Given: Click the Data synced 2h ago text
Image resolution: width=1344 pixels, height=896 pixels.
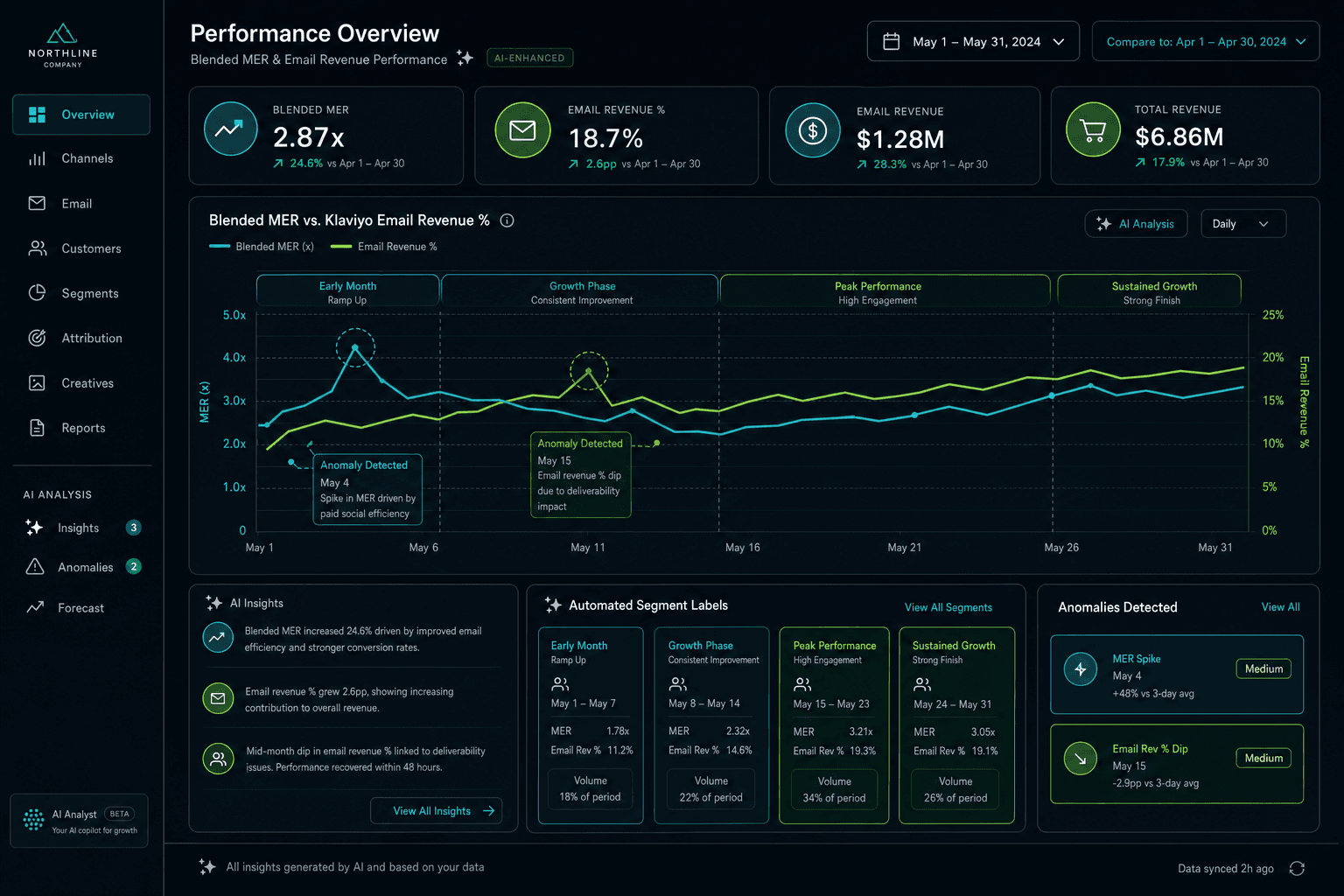Looking at the screenshot, I should pyautogui.click(x=1225, y=869).
